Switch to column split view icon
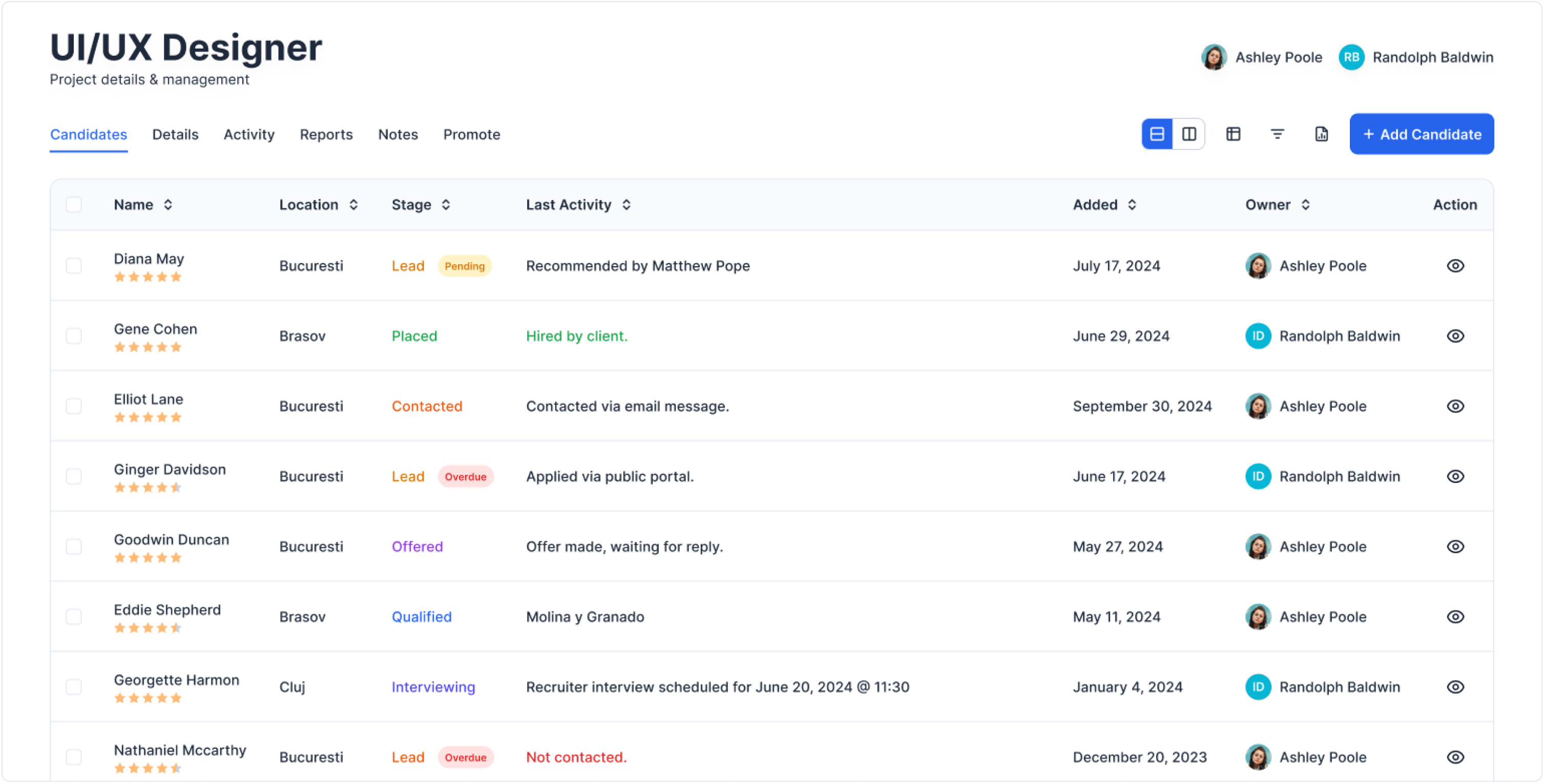 coord(1189,134)
